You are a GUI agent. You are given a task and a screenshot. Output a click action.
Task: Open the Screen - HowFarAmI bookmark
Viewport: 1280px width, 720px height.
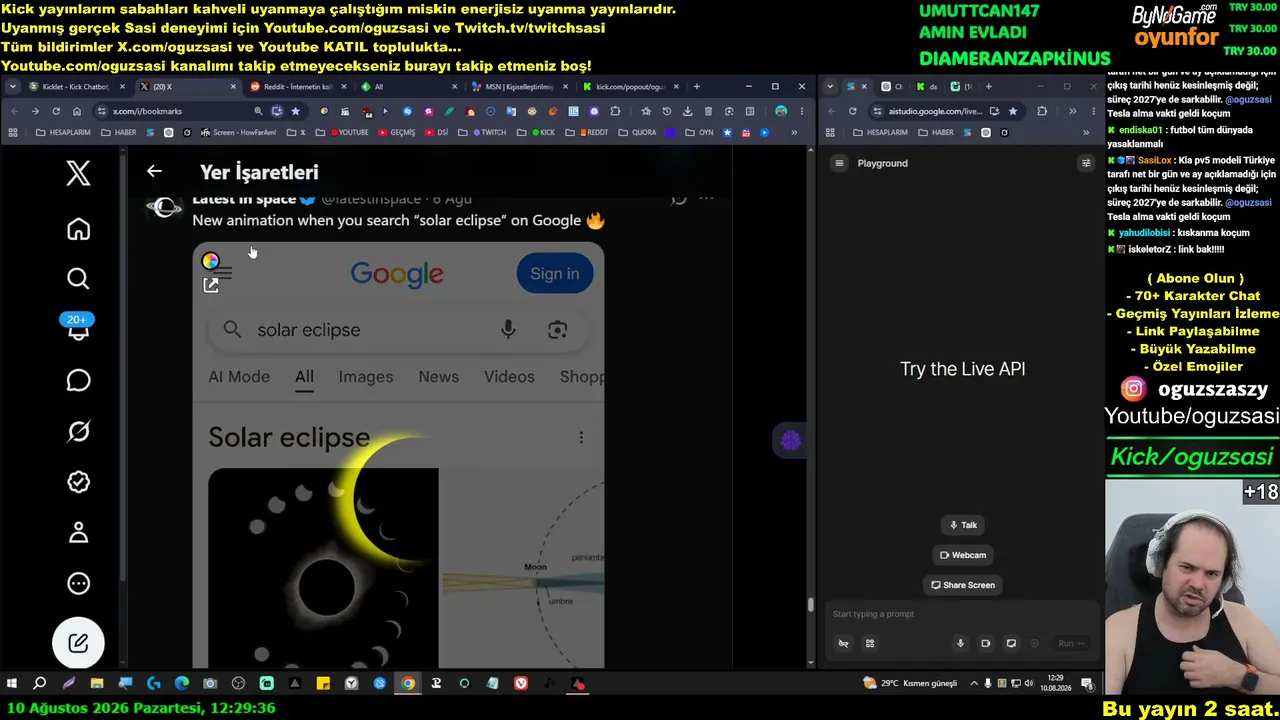(239, 132)
